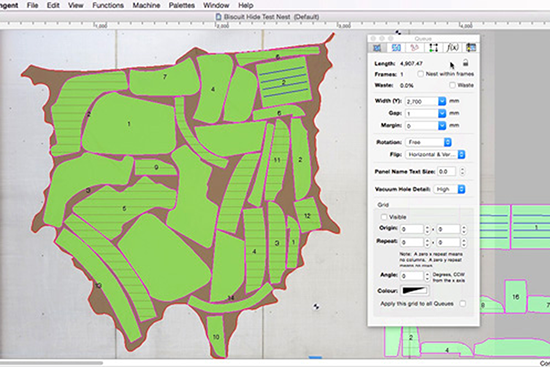
Task: Open the last machine tab icon in Queue palette
Action: [x=471, y=48]
